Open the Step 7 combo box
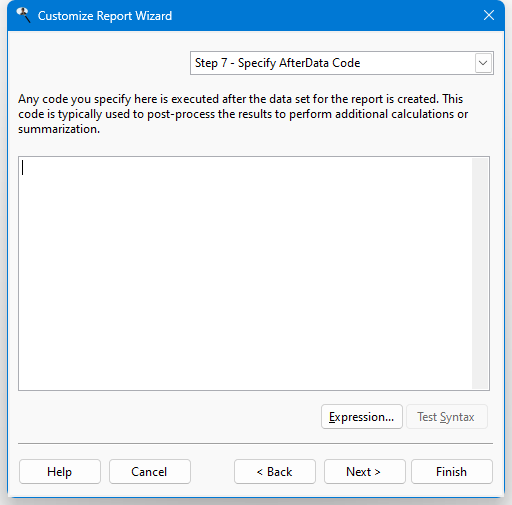Viewport: 512px width, 505px height. [x=342, y=63]
